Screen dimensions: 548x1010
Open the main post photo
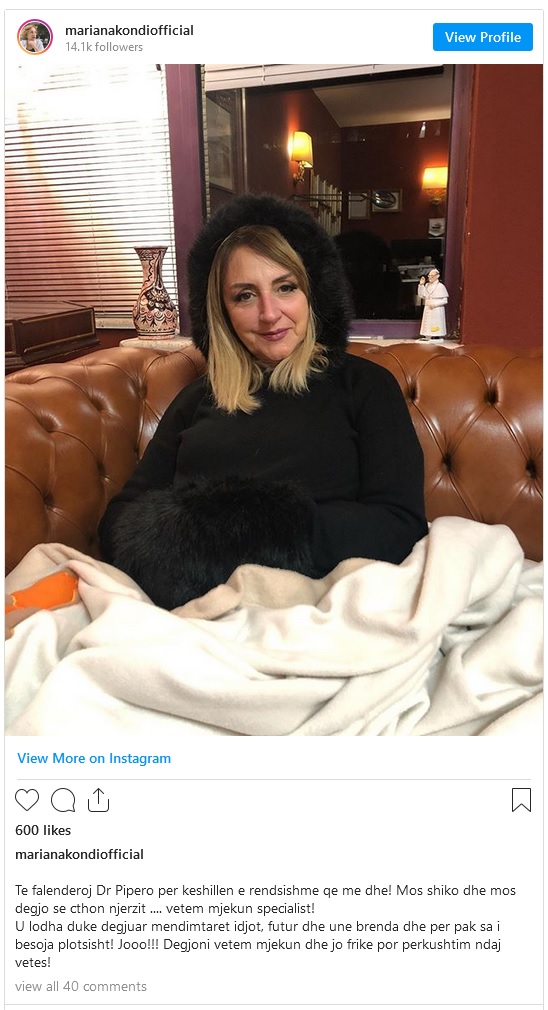click(274, 399)
